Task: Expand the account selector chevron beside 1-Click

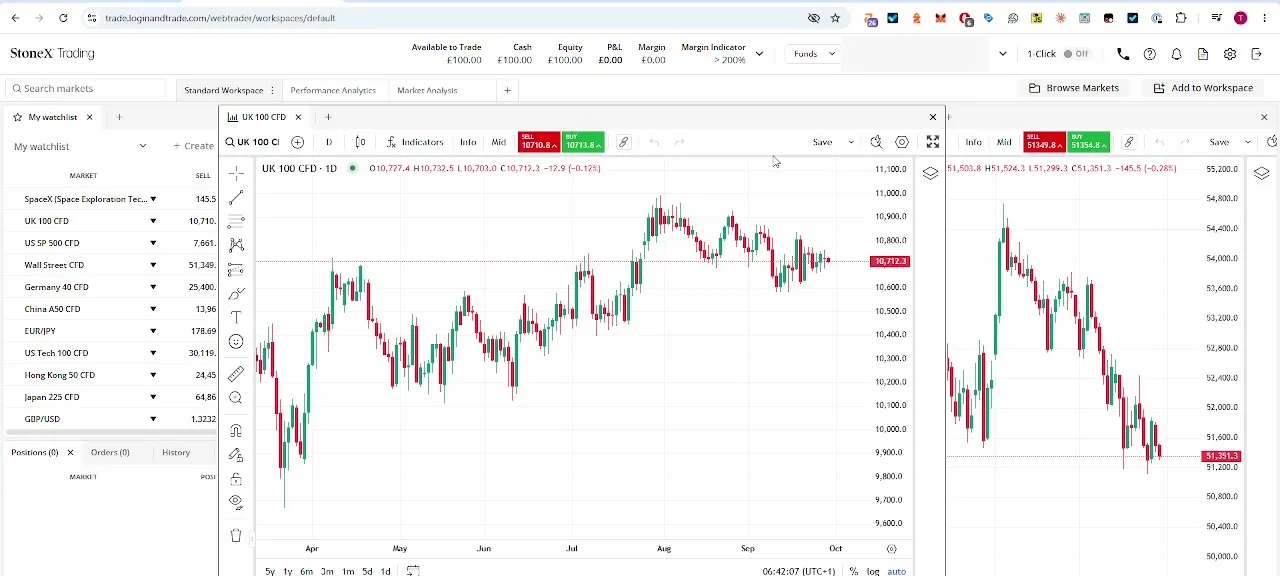Action: click(1002, 54)
